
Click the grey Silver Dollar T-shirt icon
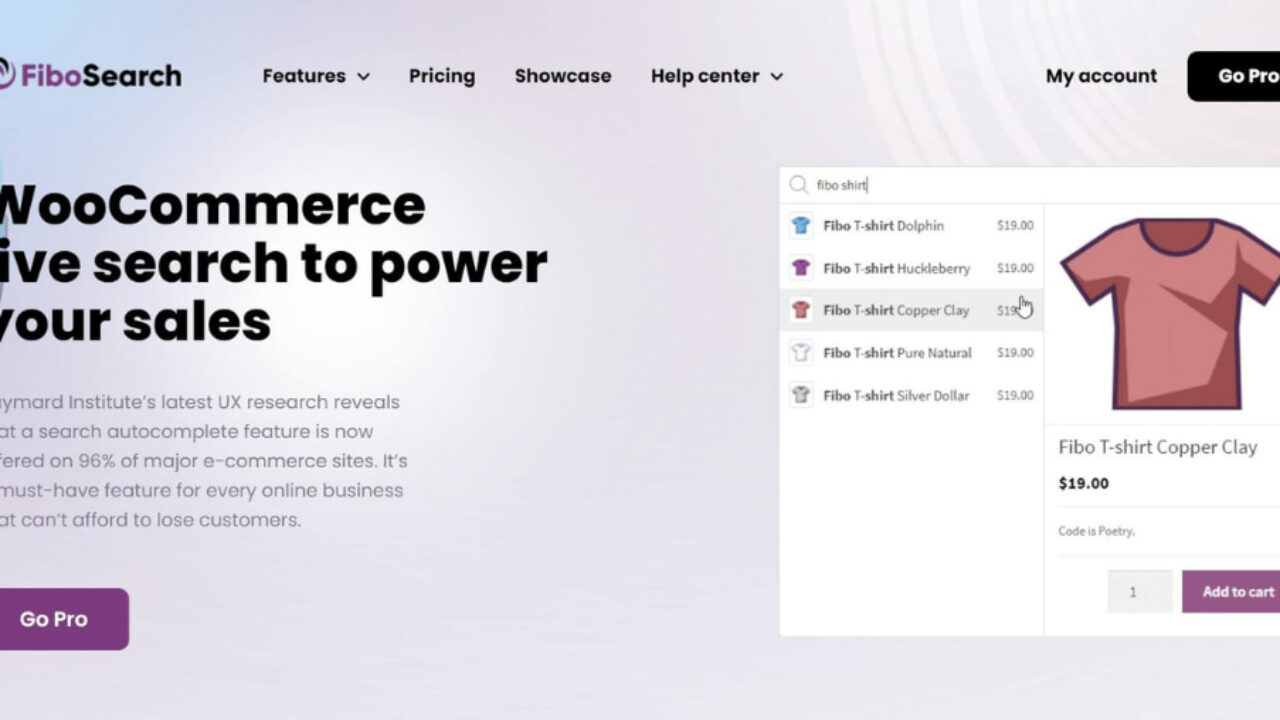(801, 395)
